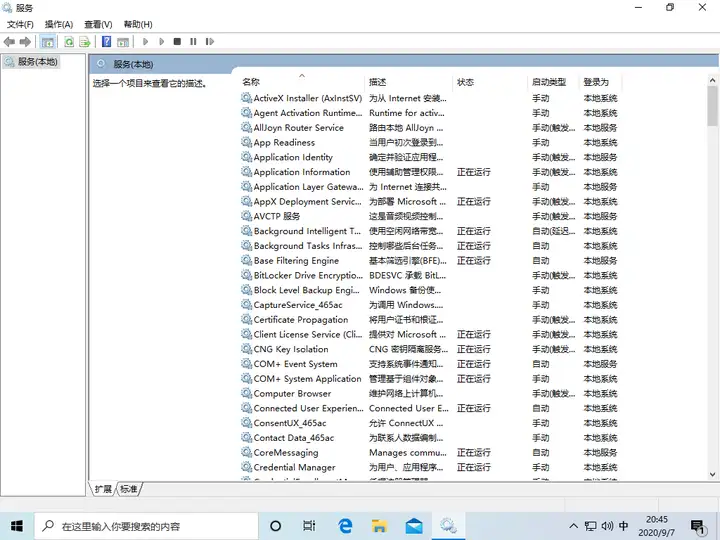Click the Back arrow in toolbar
720x540 pixels.
(x=9, y=42)
